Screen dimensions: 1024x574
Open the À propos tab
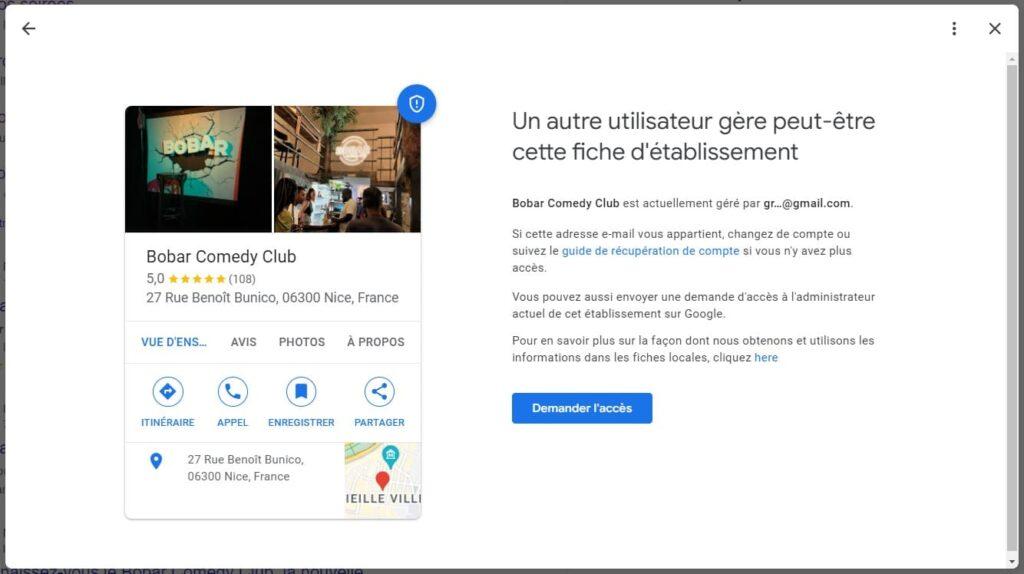tap(376, 342)
